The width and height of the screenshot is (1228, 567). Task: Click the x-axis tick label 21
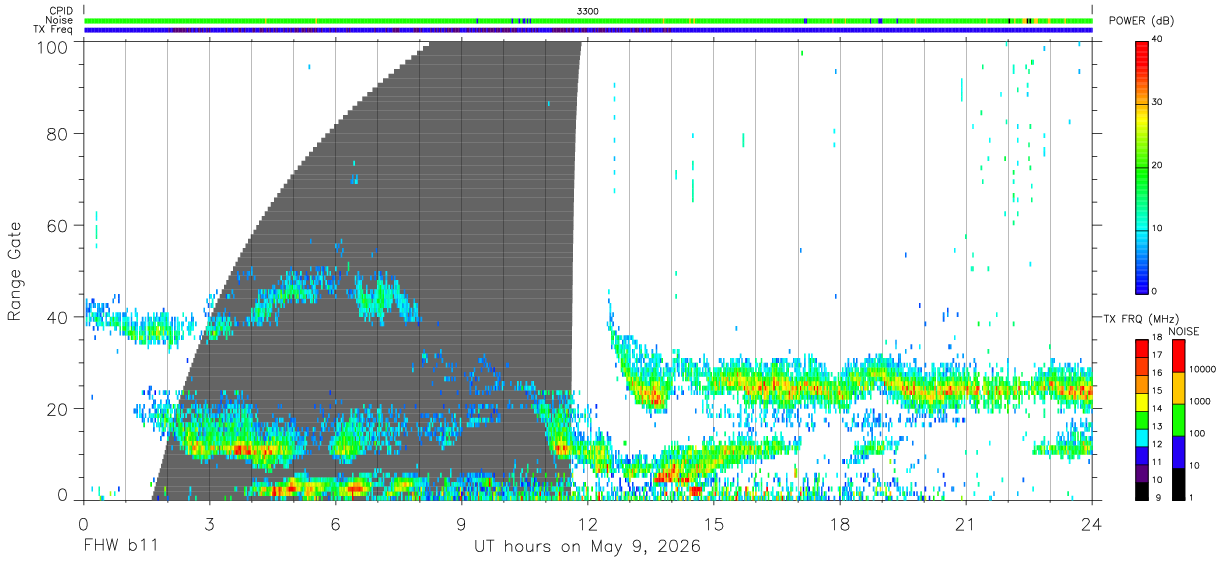pos(966,523)
